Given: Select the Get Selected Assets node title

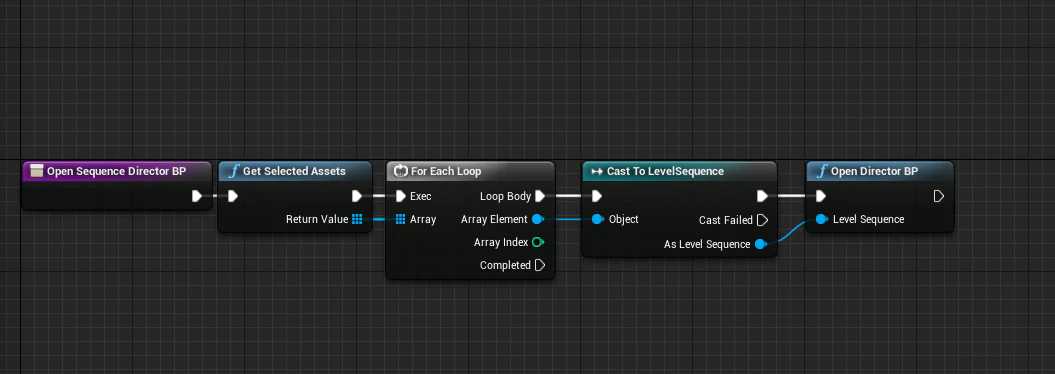Looking at the screenshot, I should [x=294, y=172].
